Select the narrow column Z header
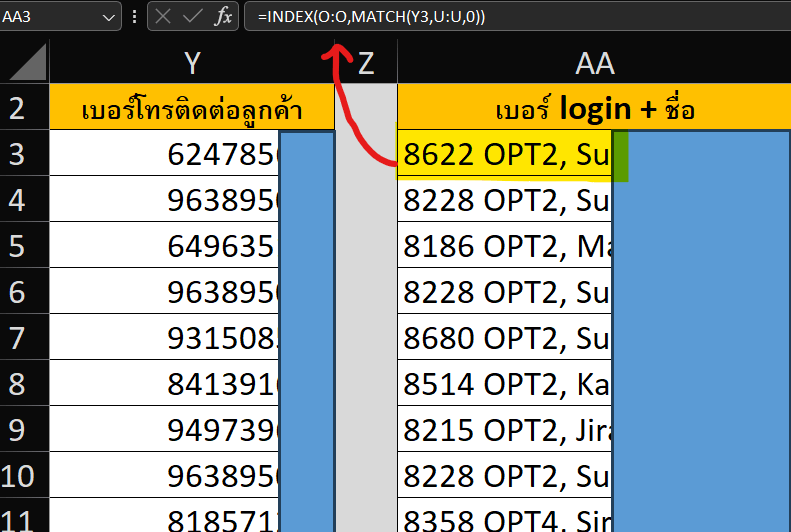 [x=365, y=64]
